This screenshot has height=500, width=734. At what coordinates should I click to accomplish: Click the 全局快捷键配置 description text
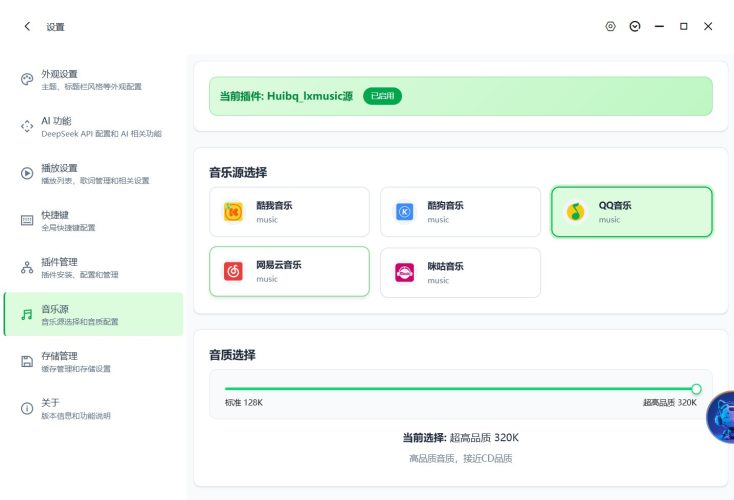click(68, 228)
